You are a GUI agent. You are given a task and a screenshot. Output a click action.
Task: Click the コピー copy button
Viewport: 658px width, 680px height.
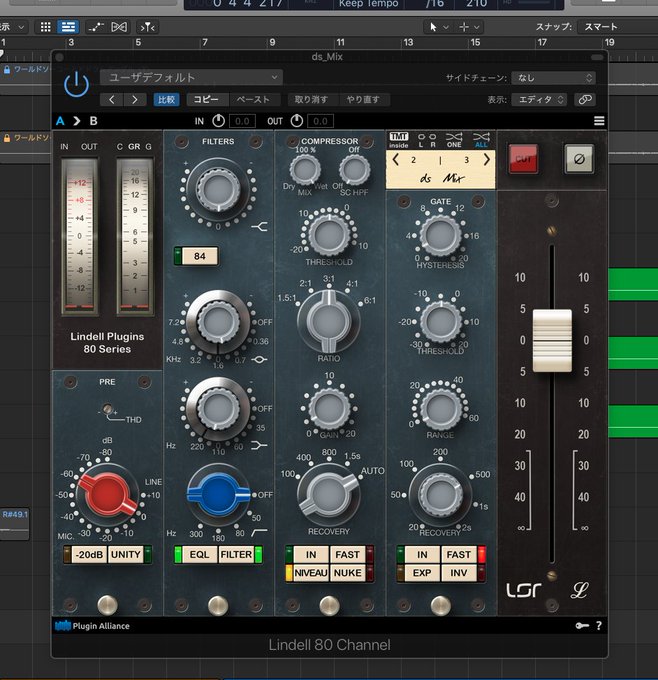(206, 100)
